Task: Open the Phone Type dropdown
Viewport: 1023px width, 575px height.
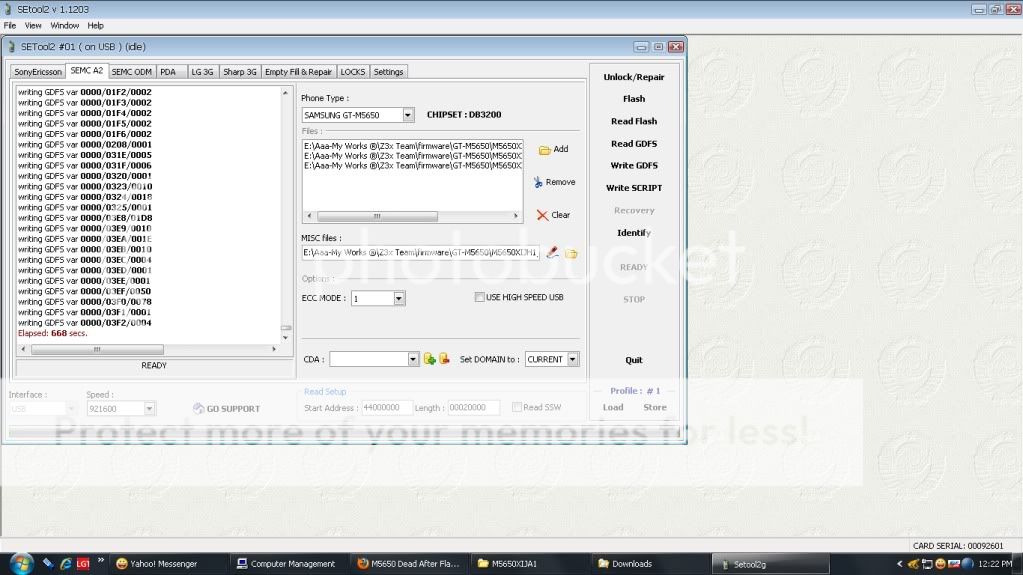Action: (408, 115)
